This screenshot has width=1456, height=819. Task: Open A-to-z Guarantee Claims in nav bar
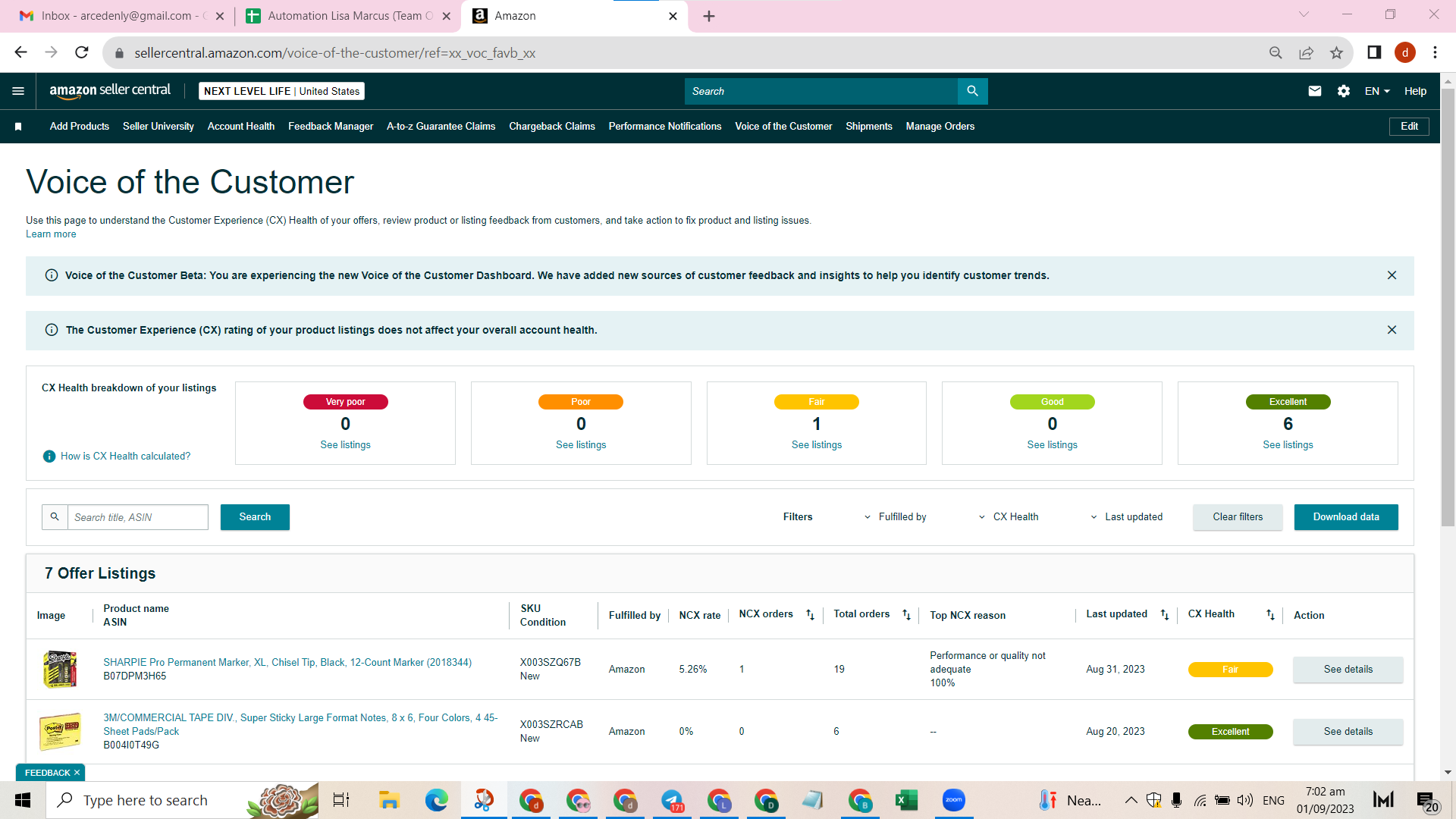point(441,127)
